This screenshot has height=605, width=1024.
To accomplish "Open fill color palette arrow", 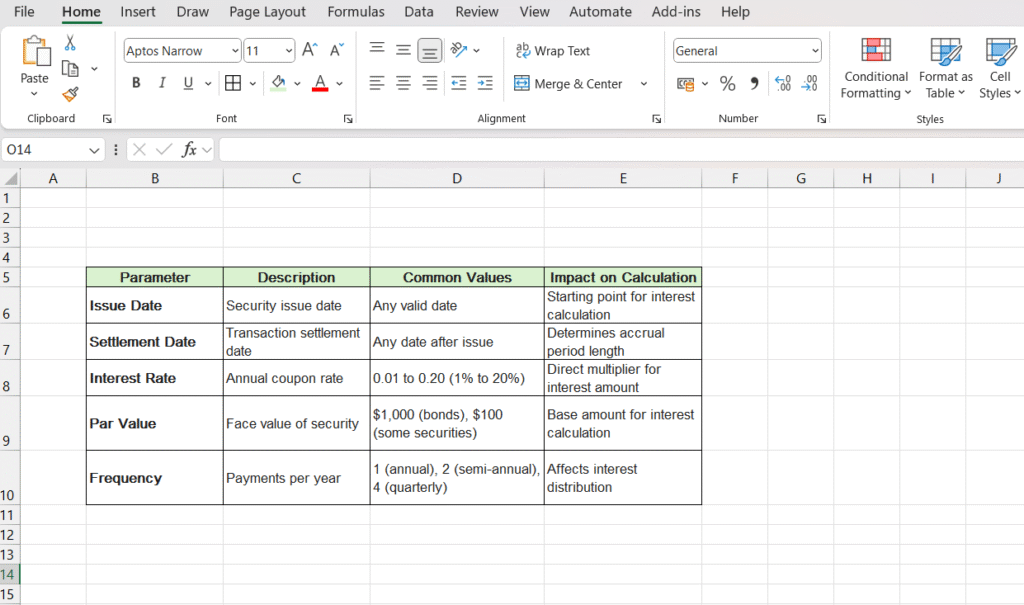I will [x=297, y=84].
